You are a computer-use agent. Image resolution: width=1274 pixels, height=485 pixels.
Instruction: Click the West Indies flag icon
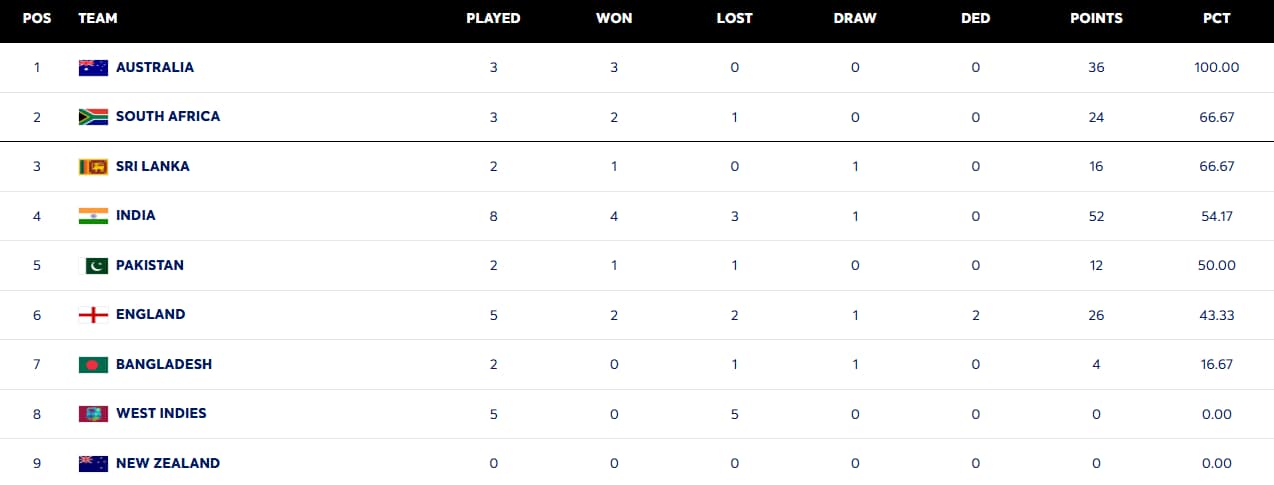(x=93, y=414)
